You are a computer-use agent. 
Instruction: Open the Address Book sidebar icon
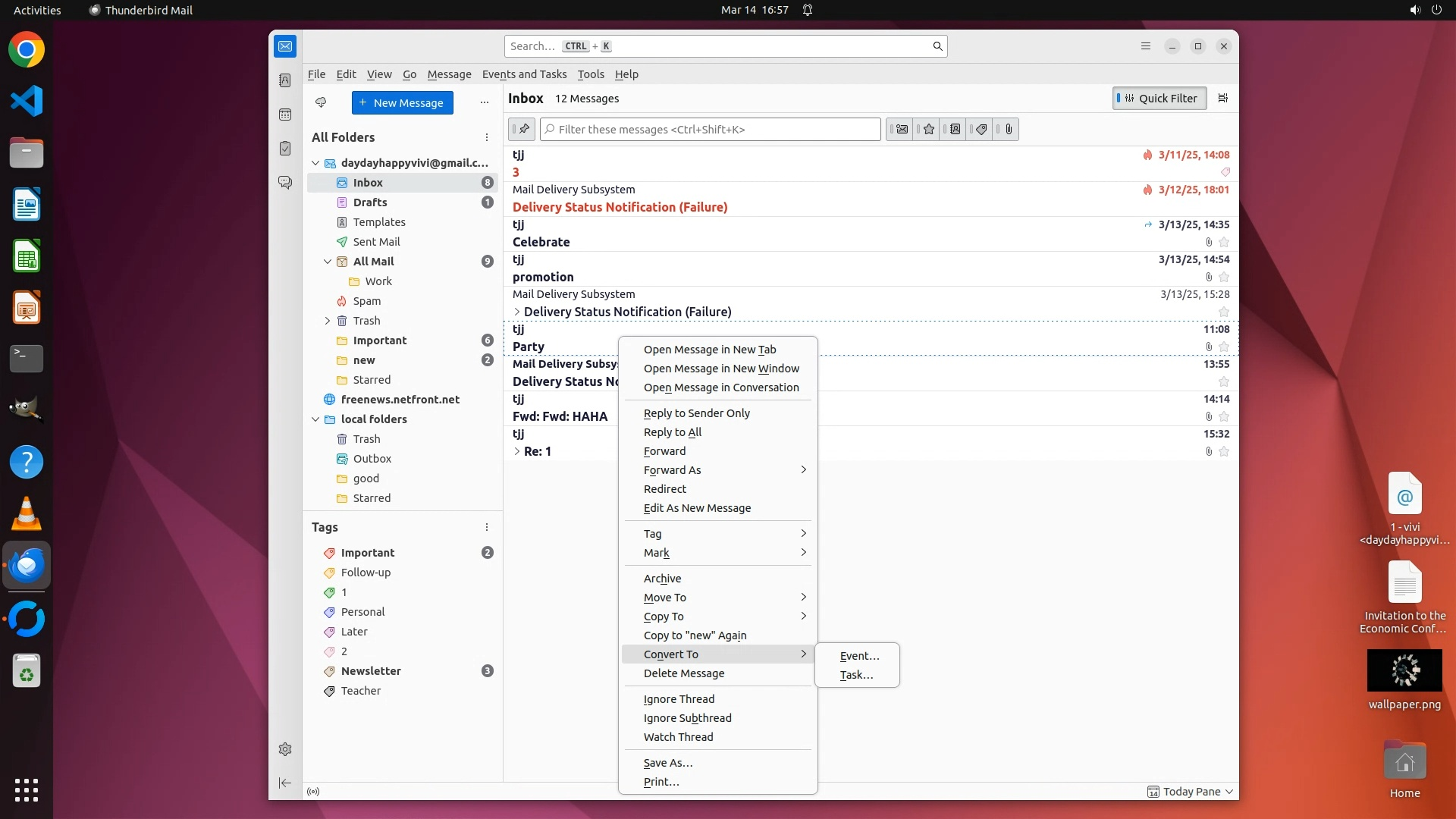click(285, 80)
